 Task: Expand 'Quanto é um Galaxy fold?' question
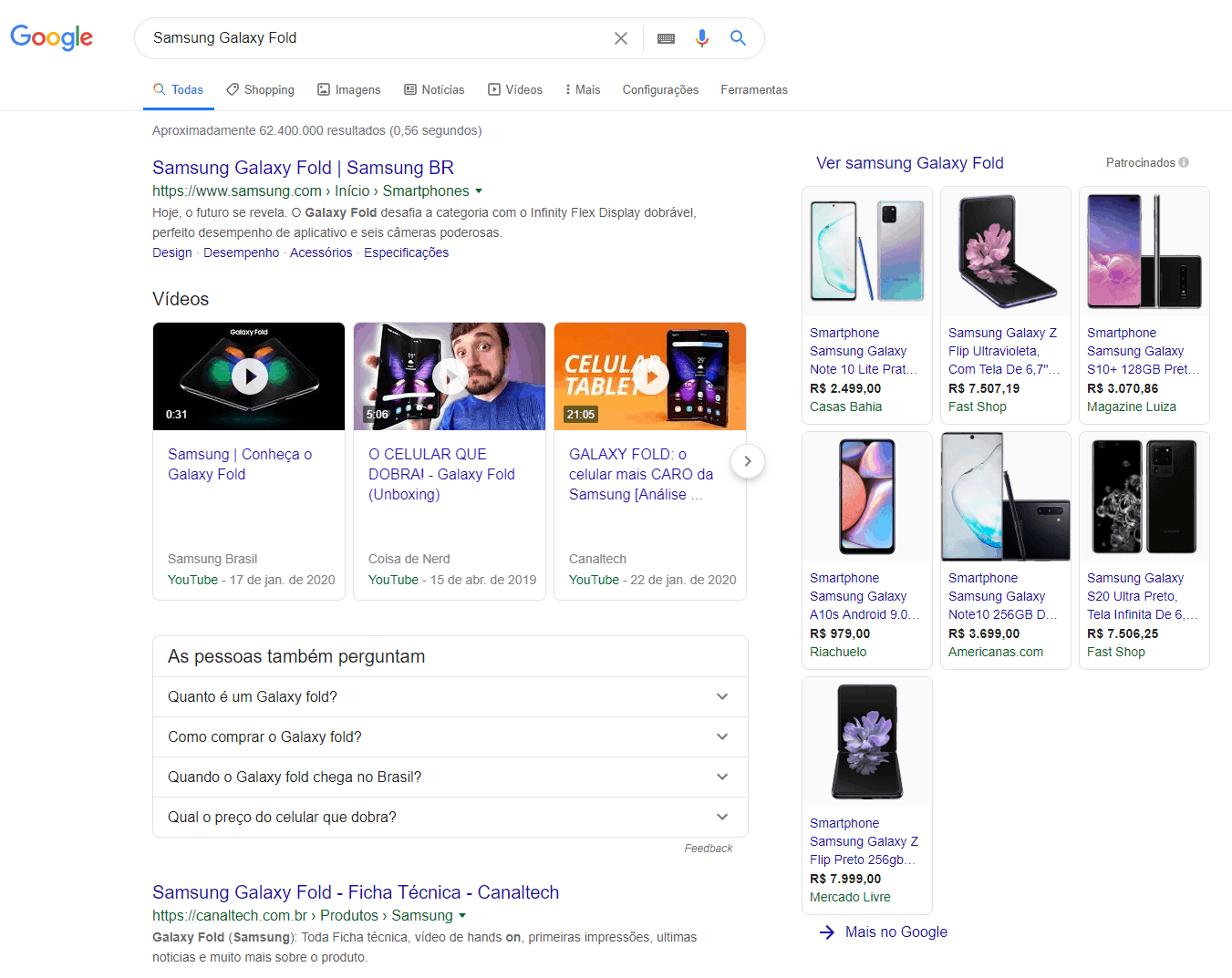pyautogui.click(x=450, y=696)
